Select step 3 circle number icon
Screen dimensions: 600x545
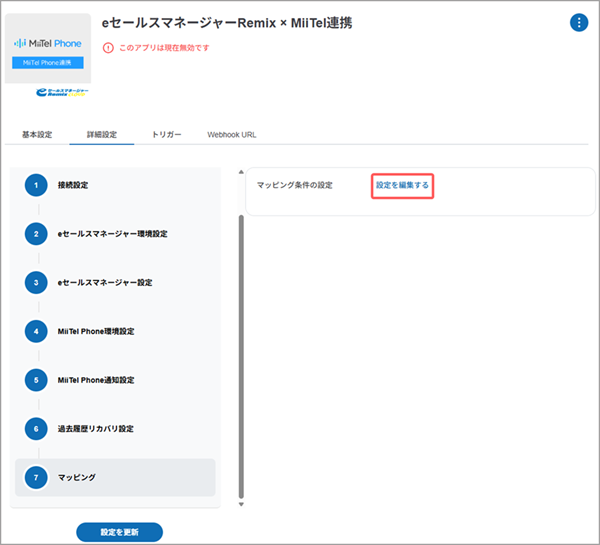pos(37,282)
